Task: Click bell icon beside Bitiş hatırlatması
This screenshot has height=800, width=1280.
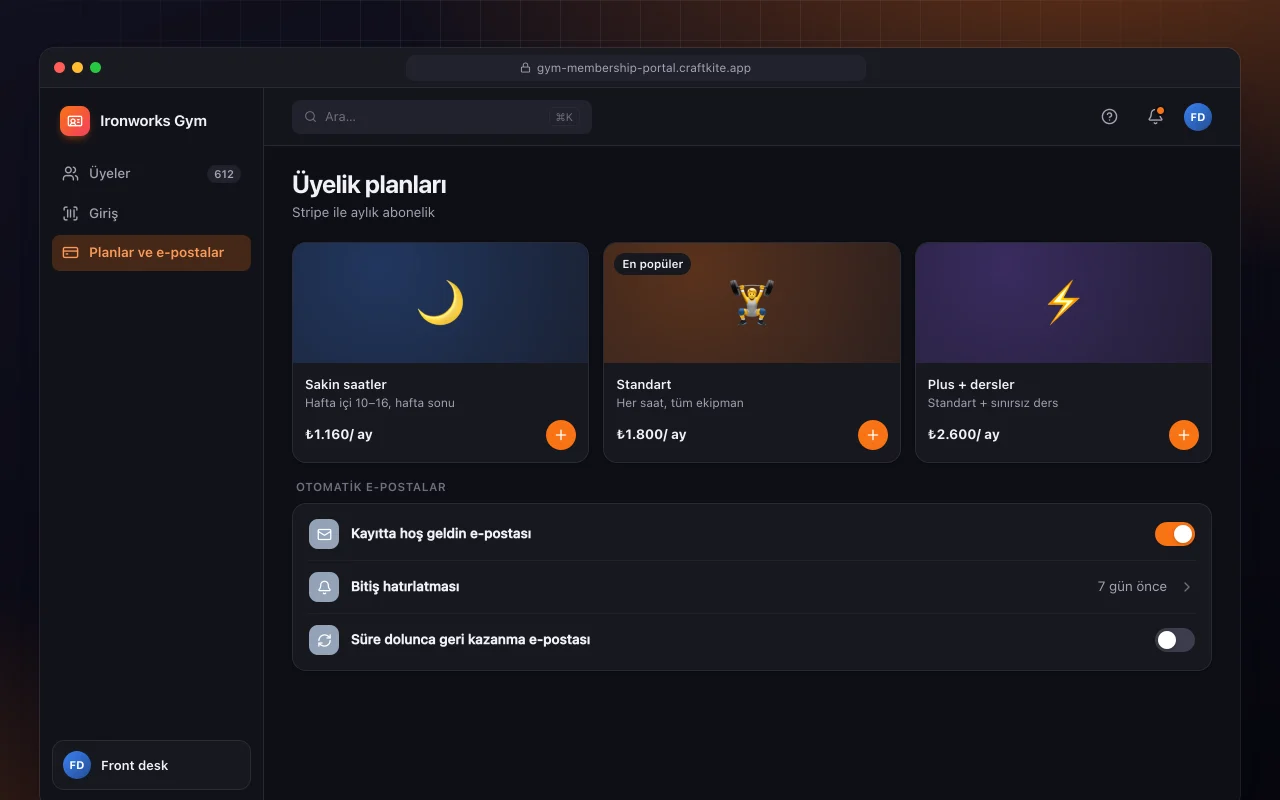Action: (324, 587)
